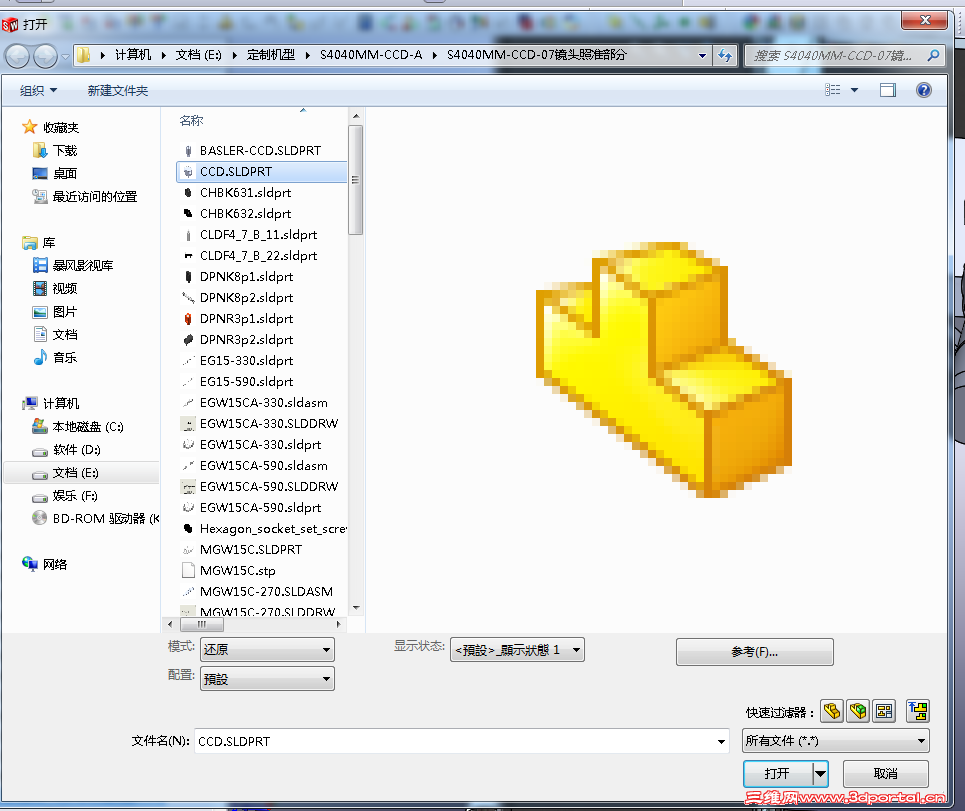Select file MGW15C.stp
This screenshot has width=965, height=811.
238,570
